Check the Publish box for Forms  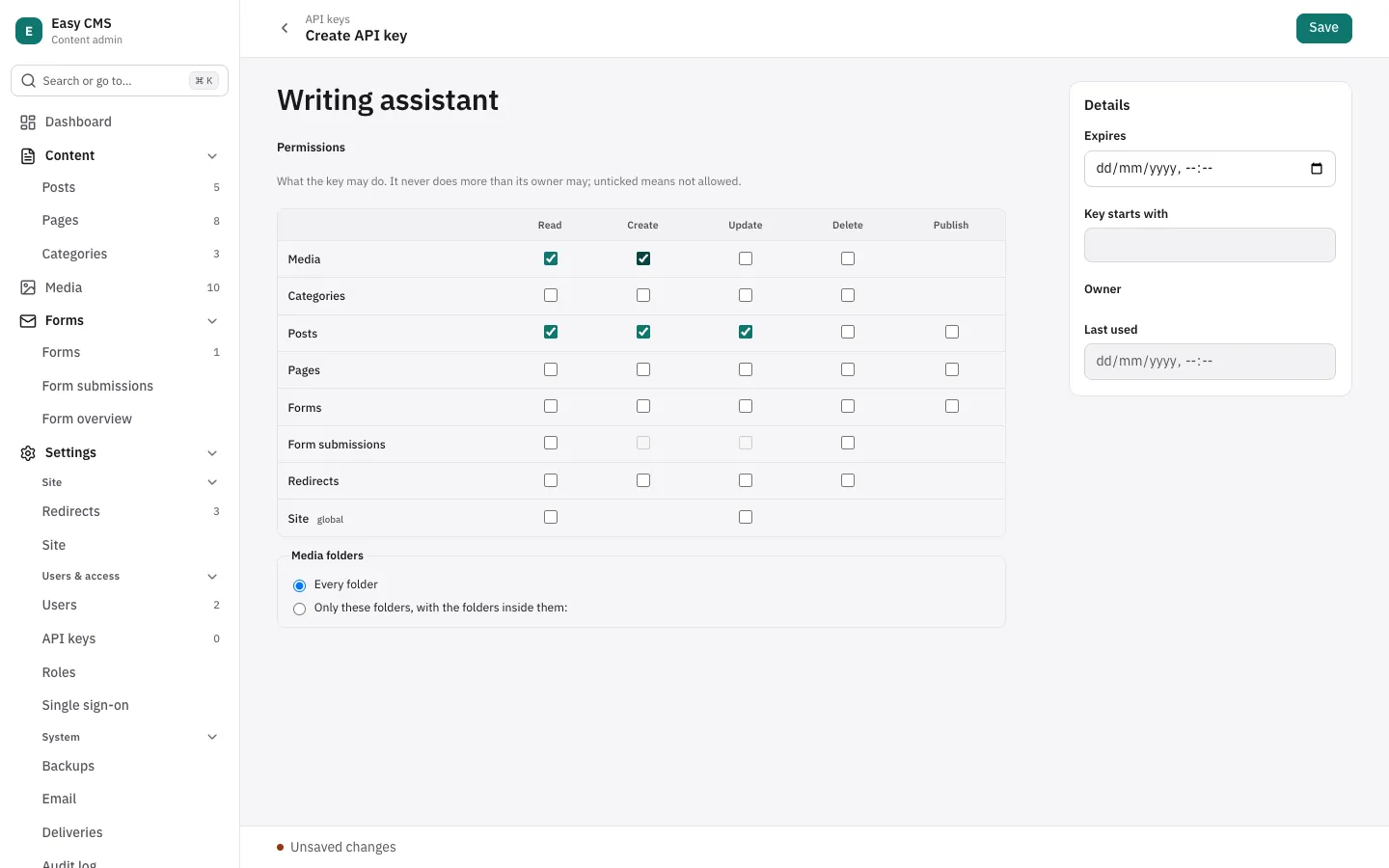tap(952, 406)
